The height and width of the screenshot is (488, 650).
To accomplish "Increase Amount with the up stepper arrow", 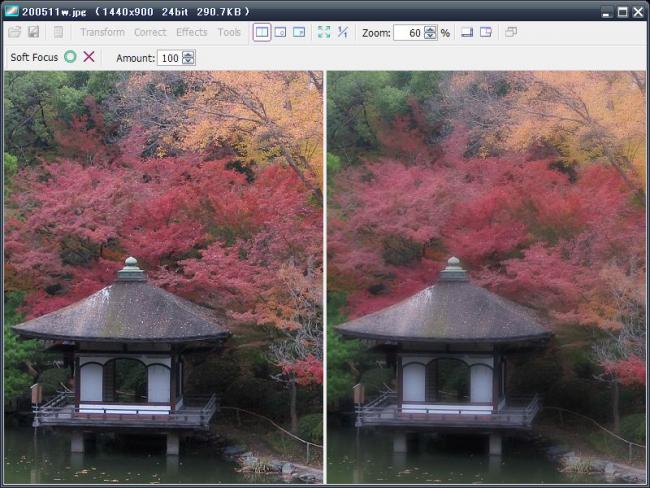I will (188, 55).
